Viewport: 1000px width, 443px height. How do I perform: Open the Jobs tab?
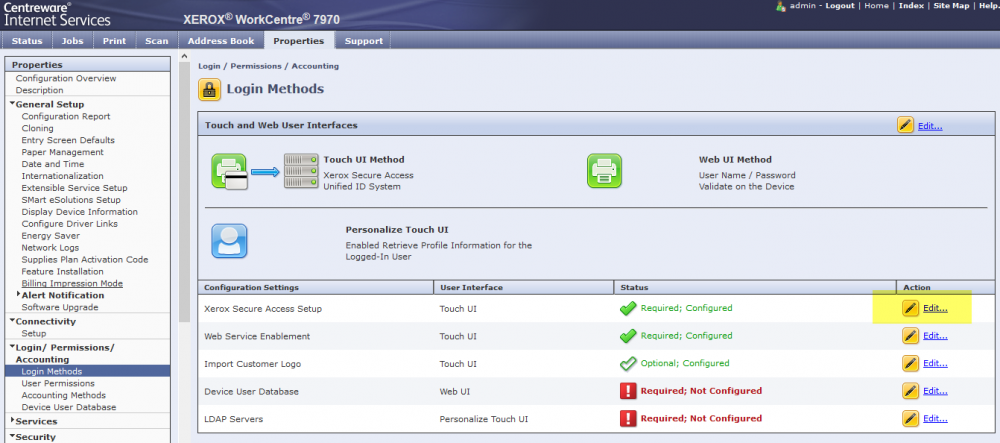(72, 41)
